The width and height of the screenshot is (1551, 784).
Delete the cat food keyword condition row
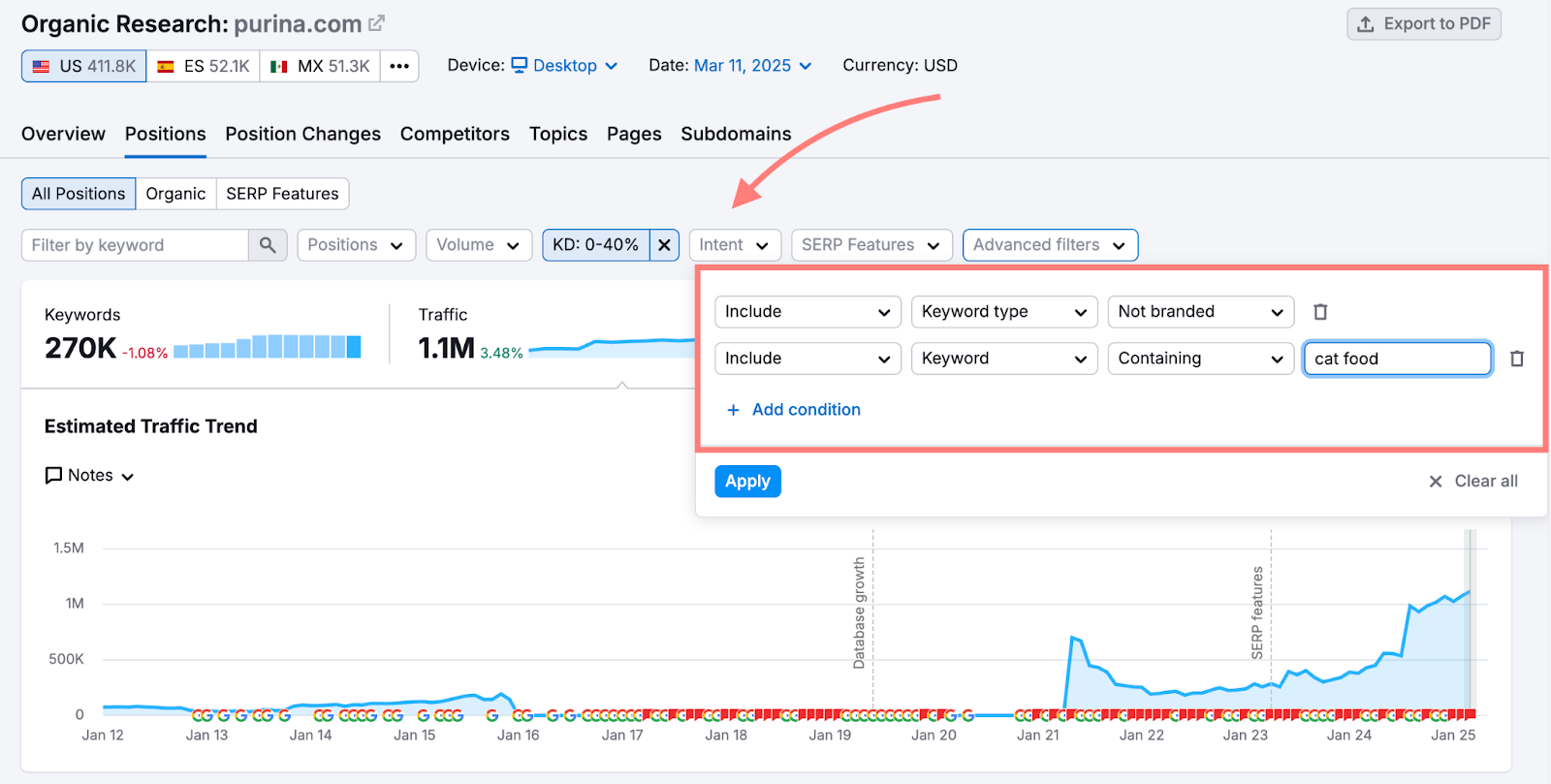click(1517, 359)
